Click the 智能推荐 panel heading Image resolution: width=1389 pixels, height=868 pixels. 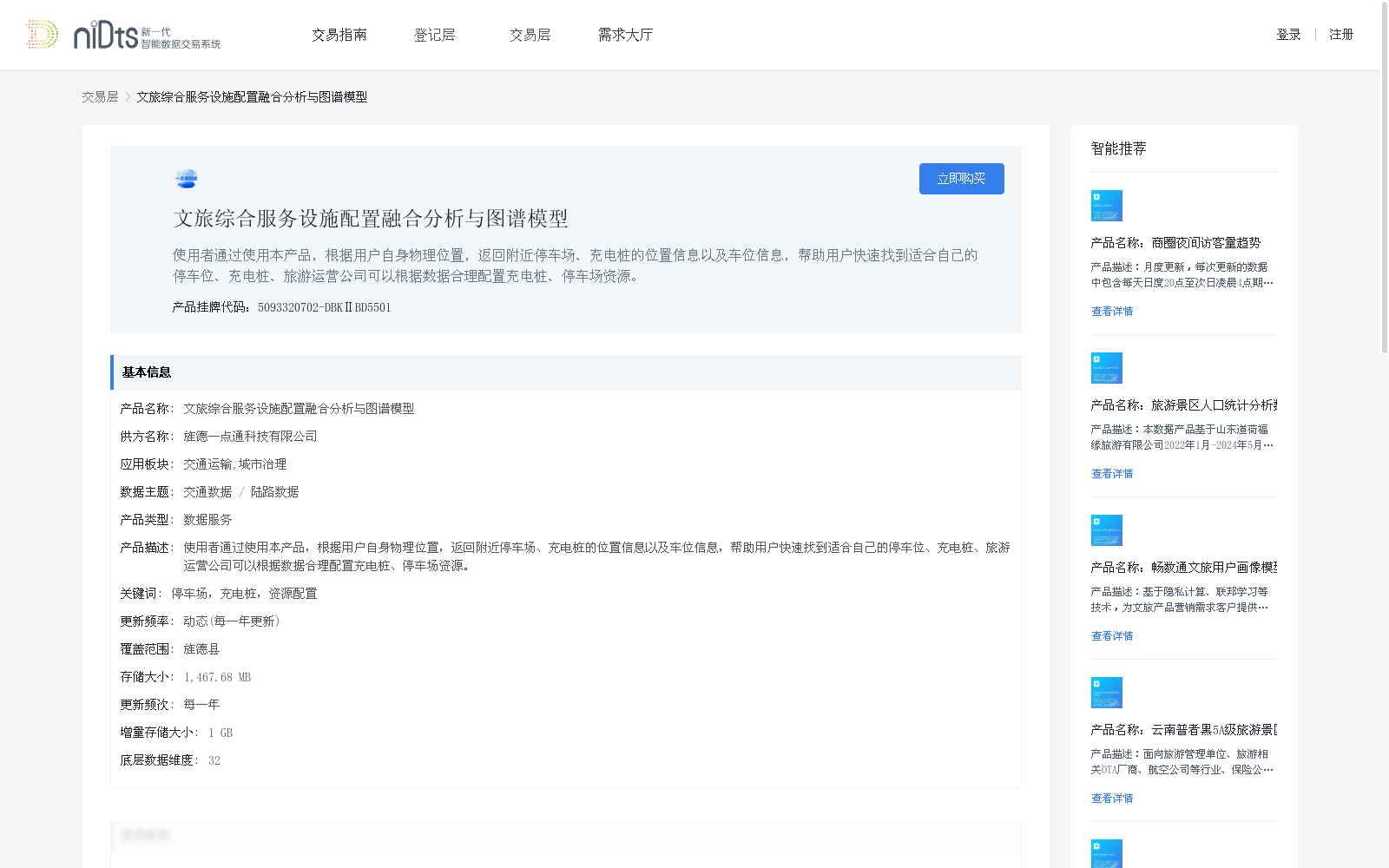[x=1119, y=149]
